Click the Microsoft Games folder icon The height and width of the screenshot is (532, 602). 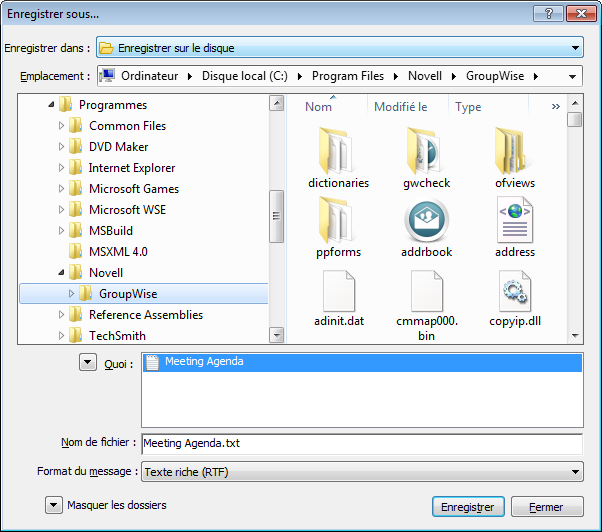[75, 188]
